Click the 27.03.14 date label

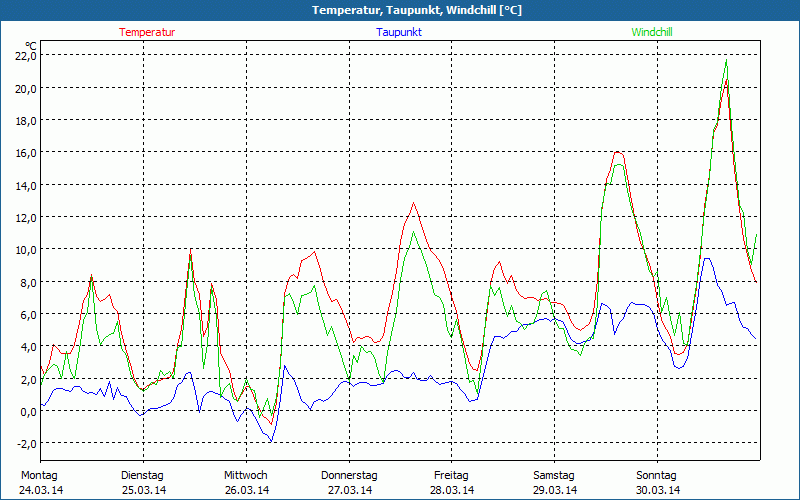click(350, 490)
